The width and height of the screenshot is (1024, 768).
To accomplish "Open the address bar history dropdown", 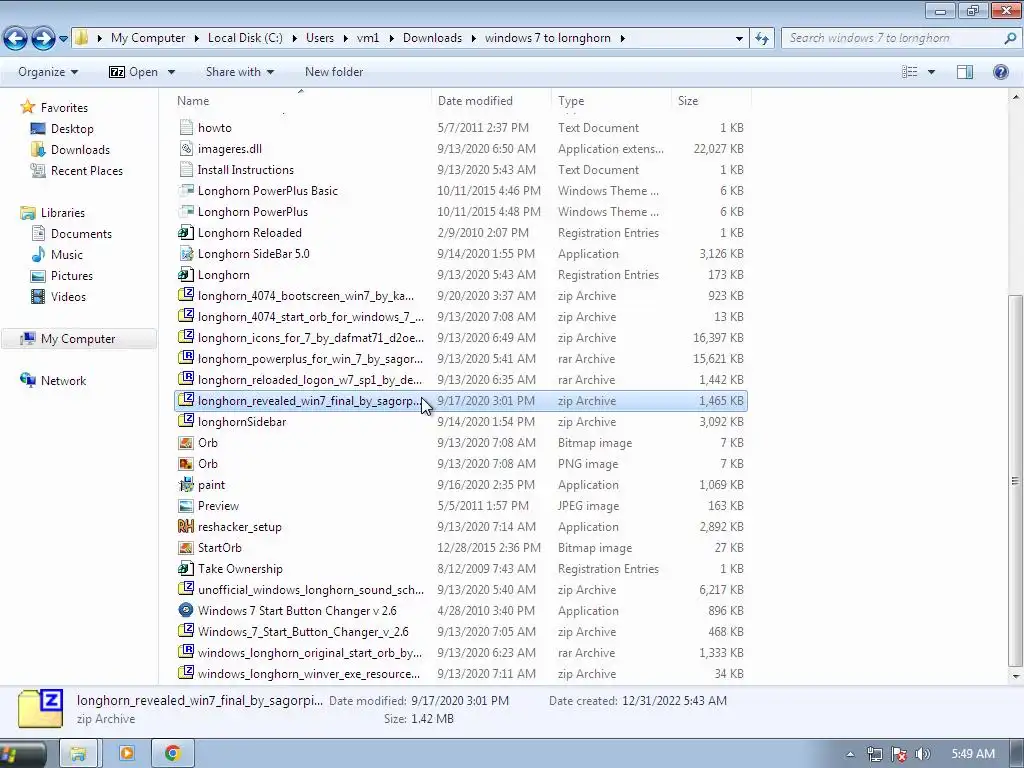I will (x=739, y=39).
